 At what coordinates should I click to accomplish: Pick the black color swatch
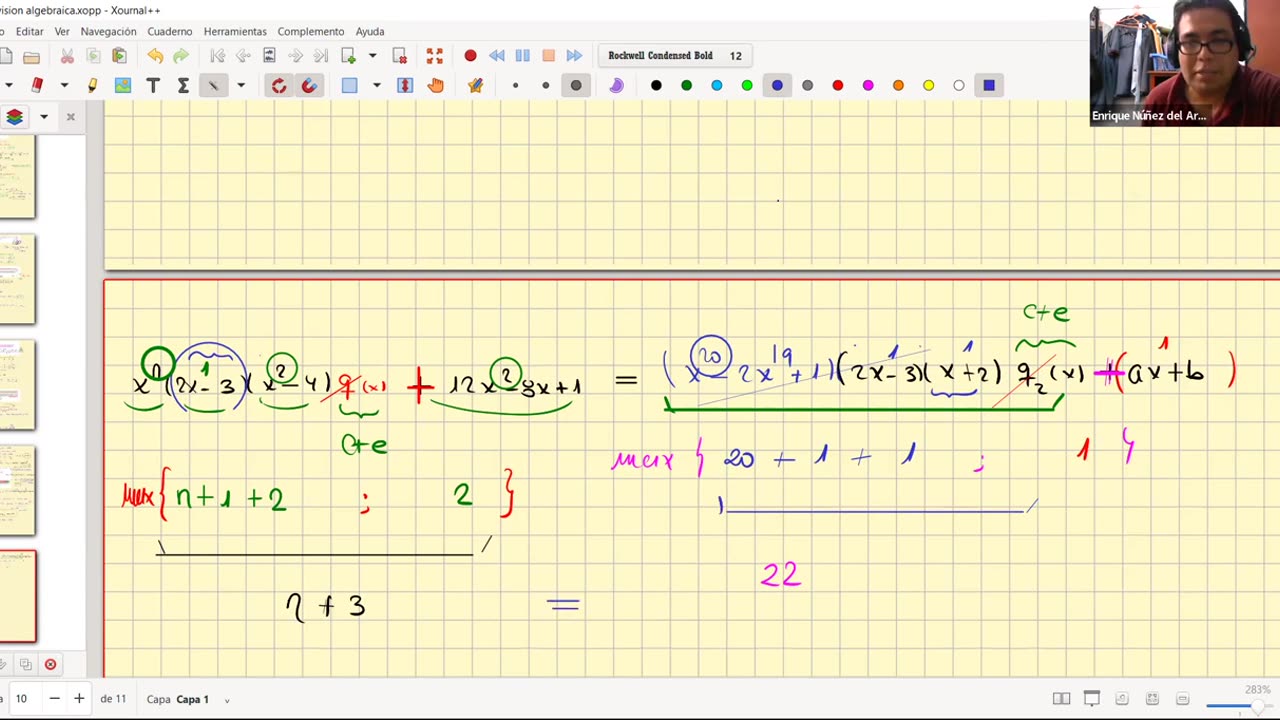tap(656, 86)
